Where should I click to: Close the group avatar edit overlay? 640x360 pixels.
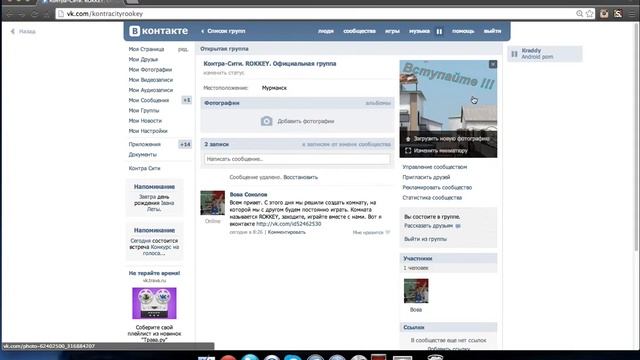[x=493, y=64]
